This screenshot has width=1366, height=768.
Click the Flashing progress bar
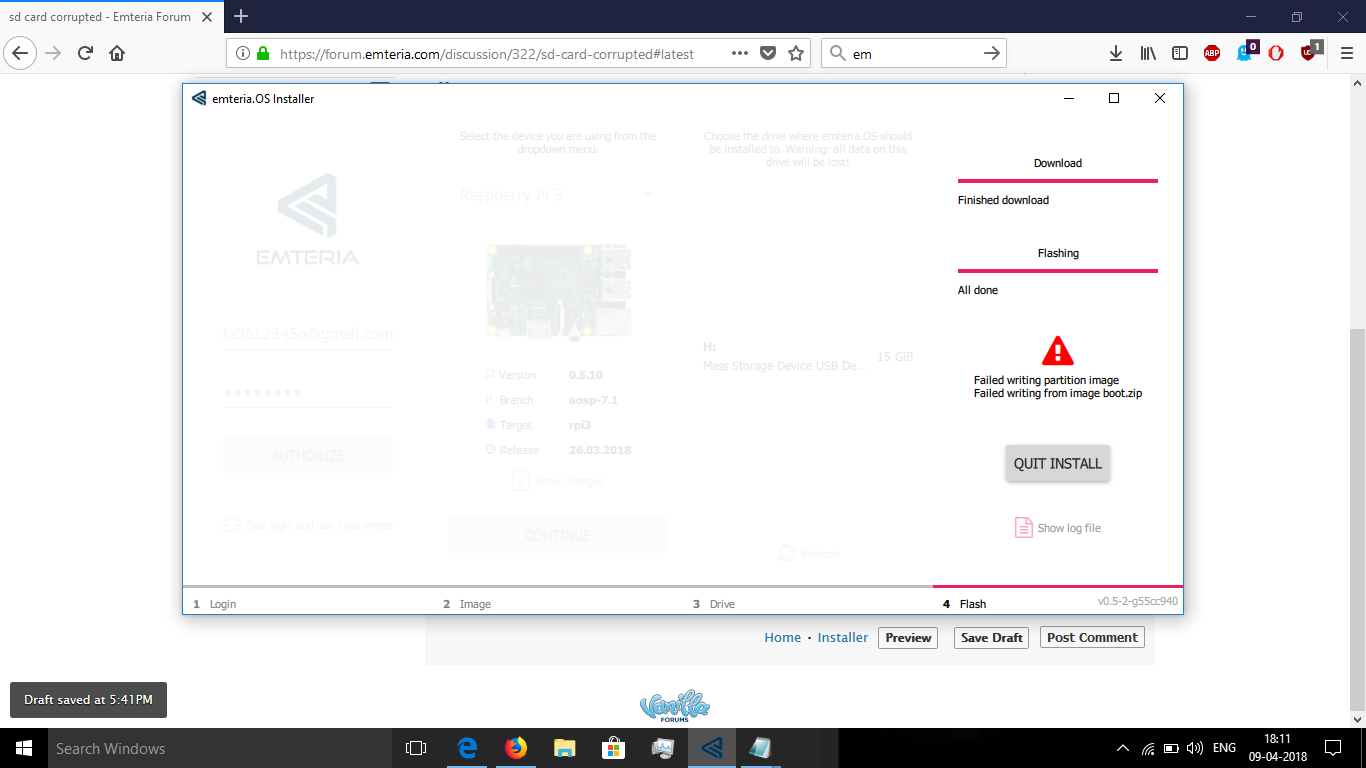pos(1058,271)
